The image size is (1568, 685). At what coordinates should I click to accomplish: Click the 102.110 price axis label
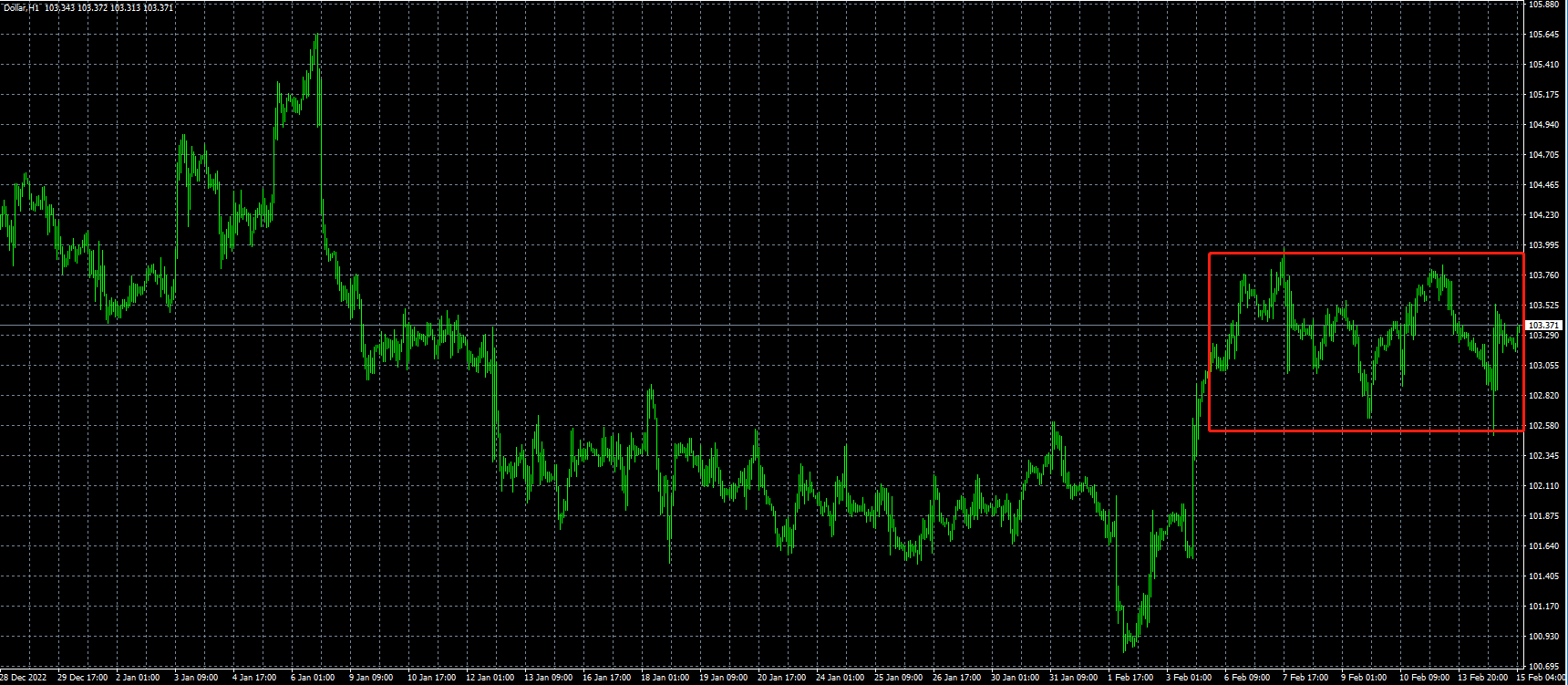[x=1542, y=486]
